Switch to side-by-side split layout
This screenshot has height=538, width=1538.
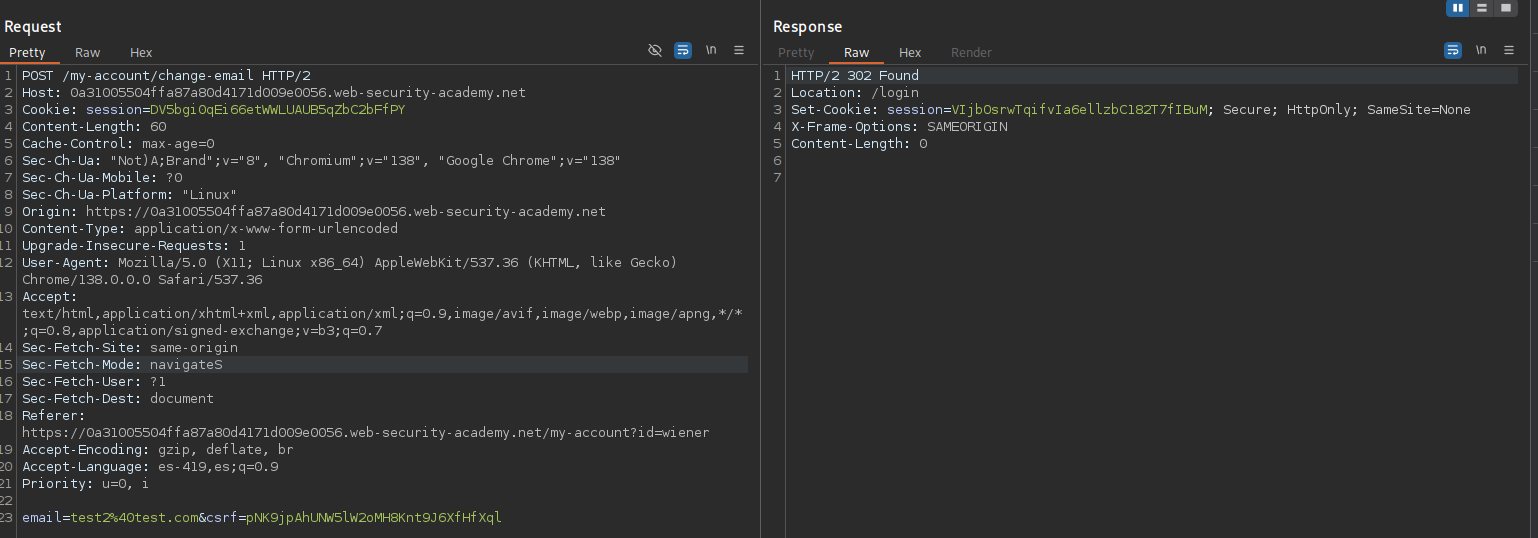pyautogui.click(x=1458, y=8)
